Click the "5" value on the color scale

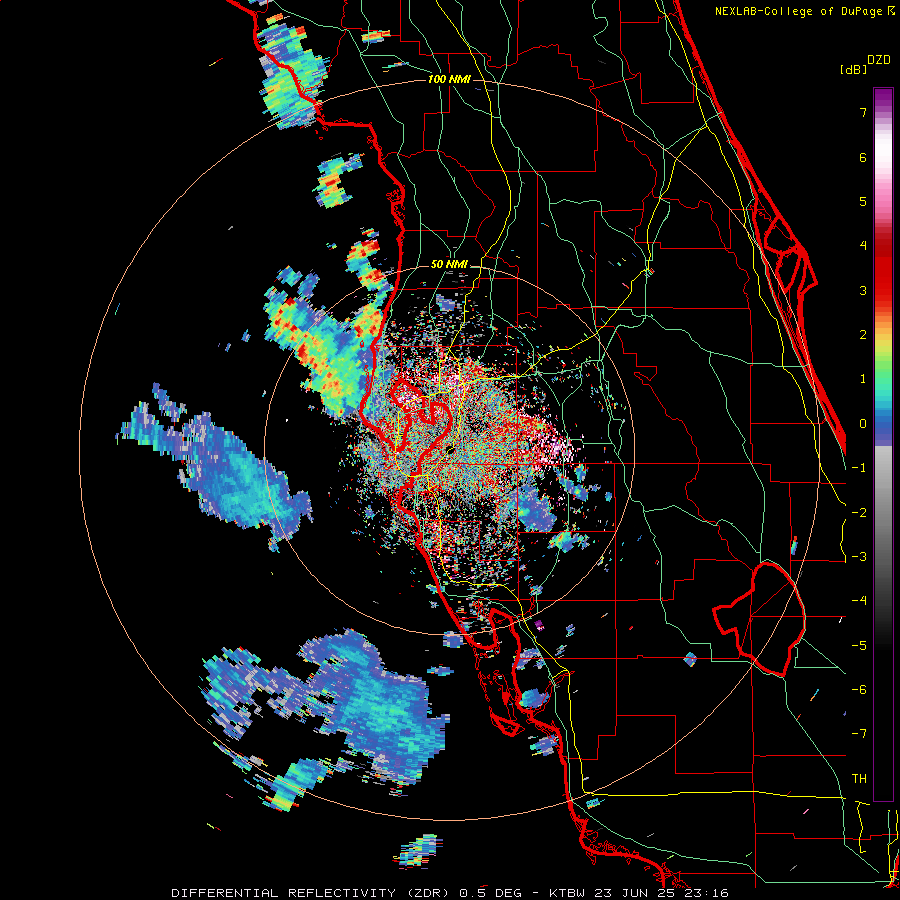click(863, 201)
